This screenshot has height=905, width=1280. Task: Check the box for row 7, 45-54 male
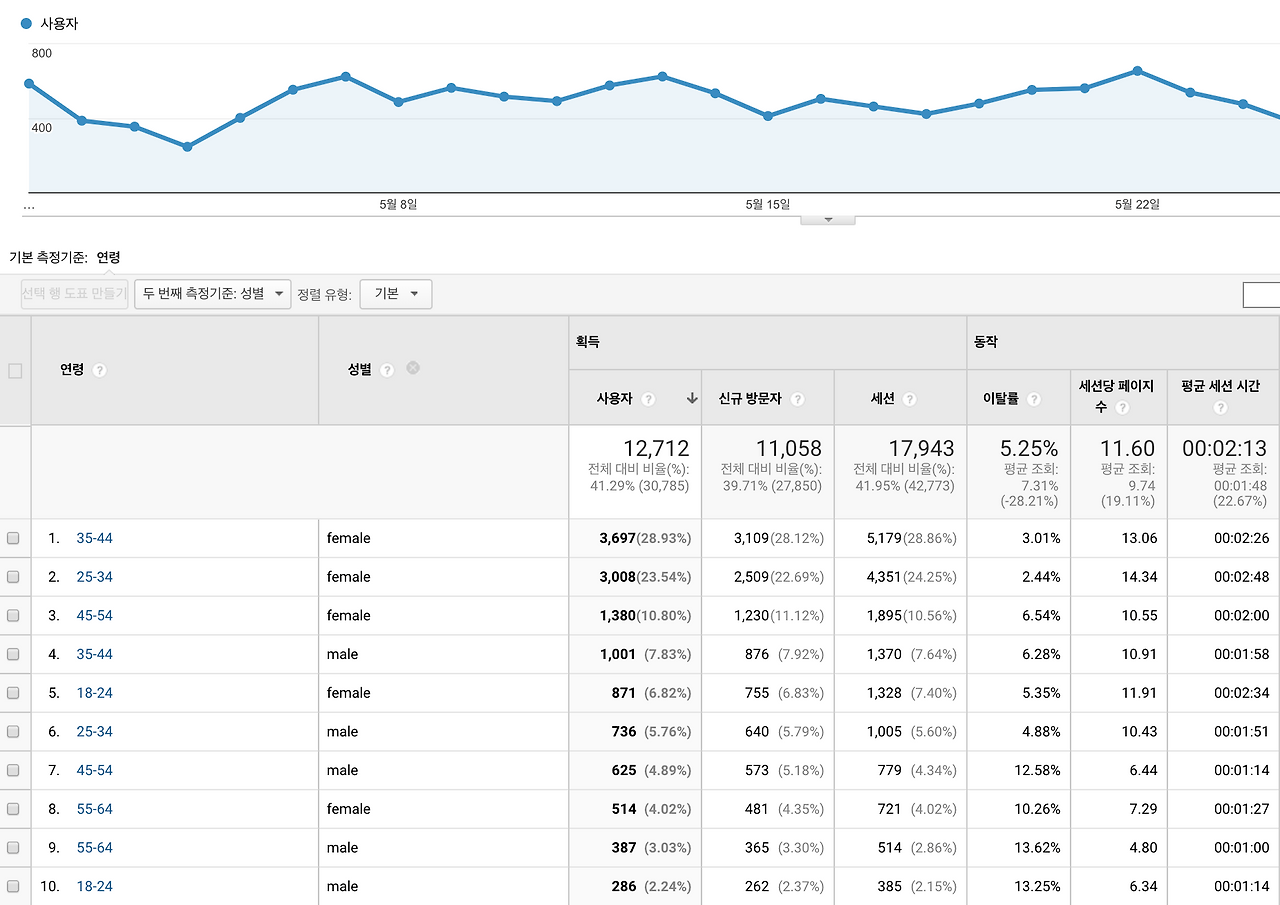point(13,770)
